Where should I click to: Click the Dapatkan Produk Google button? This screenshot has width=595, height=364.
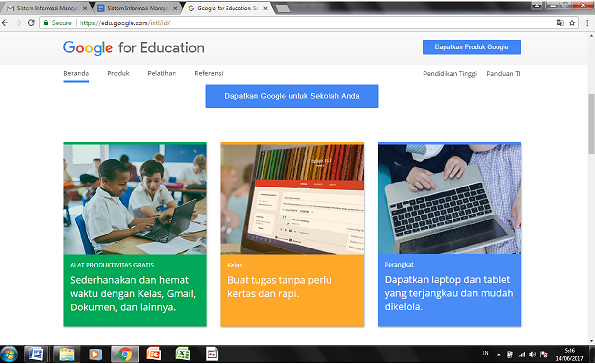[472, 47]
